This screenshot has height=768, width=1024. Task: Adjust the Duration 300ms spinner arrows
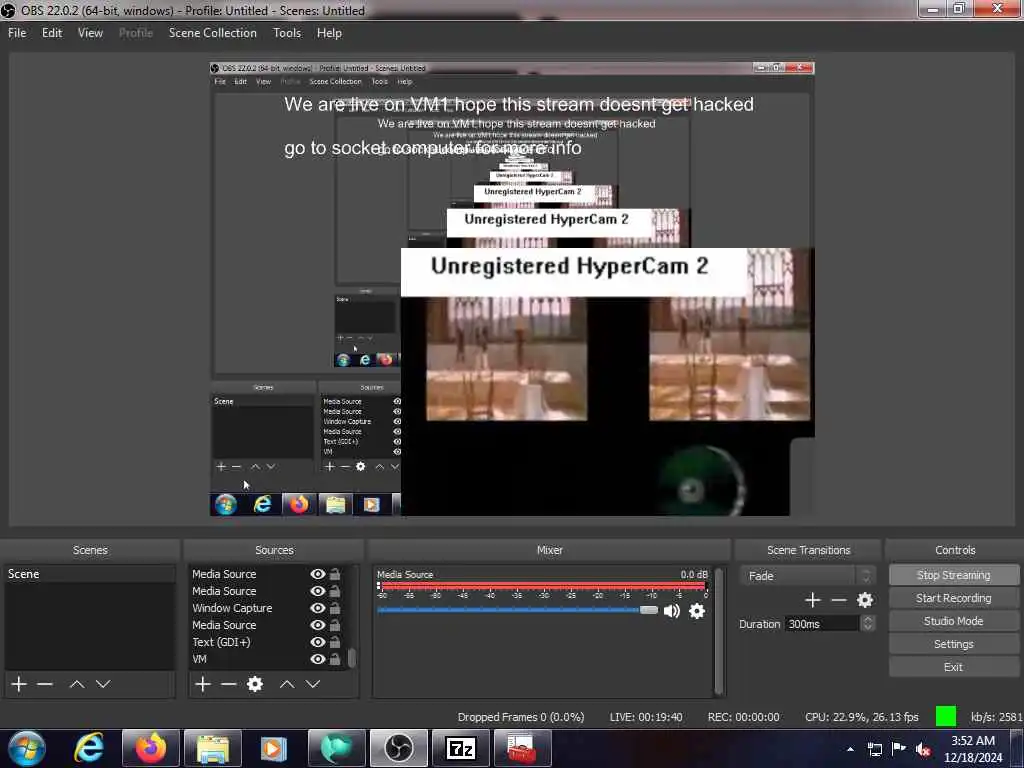click(867, 624)
